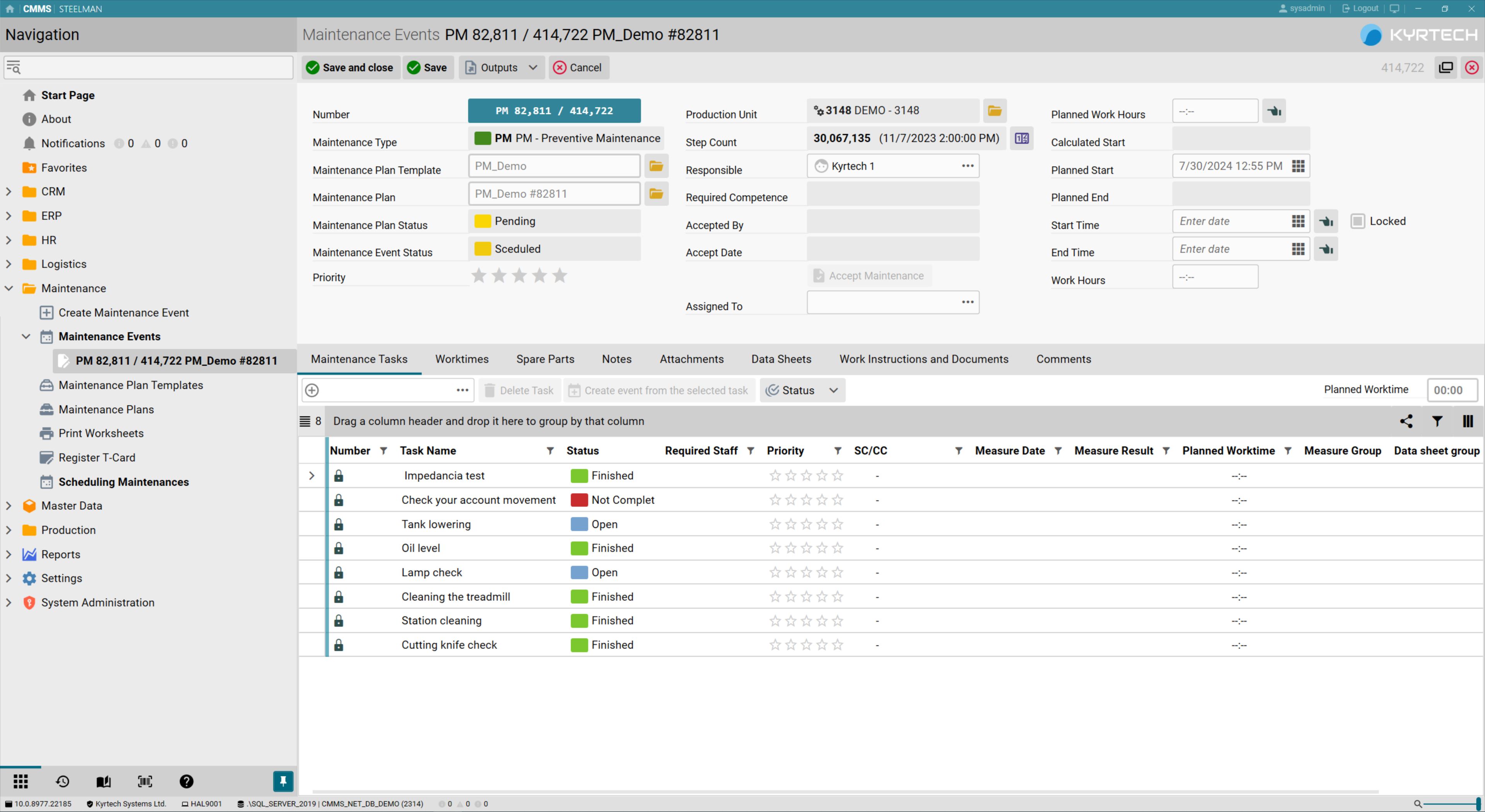
Task: Click the share icon in the grid toolbar
Action: click(1406, 421)
